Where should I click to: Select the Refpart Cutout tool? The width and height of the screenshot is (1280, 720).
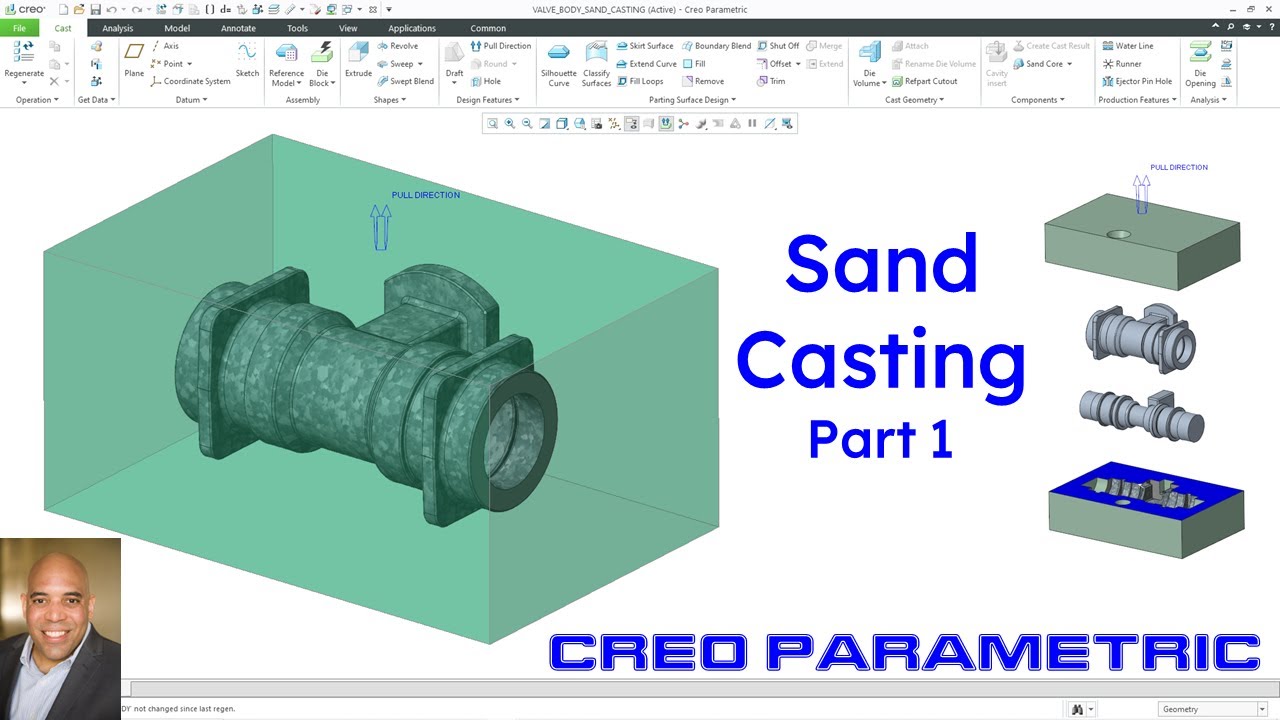pyautogui.click(x=924, y=81)
